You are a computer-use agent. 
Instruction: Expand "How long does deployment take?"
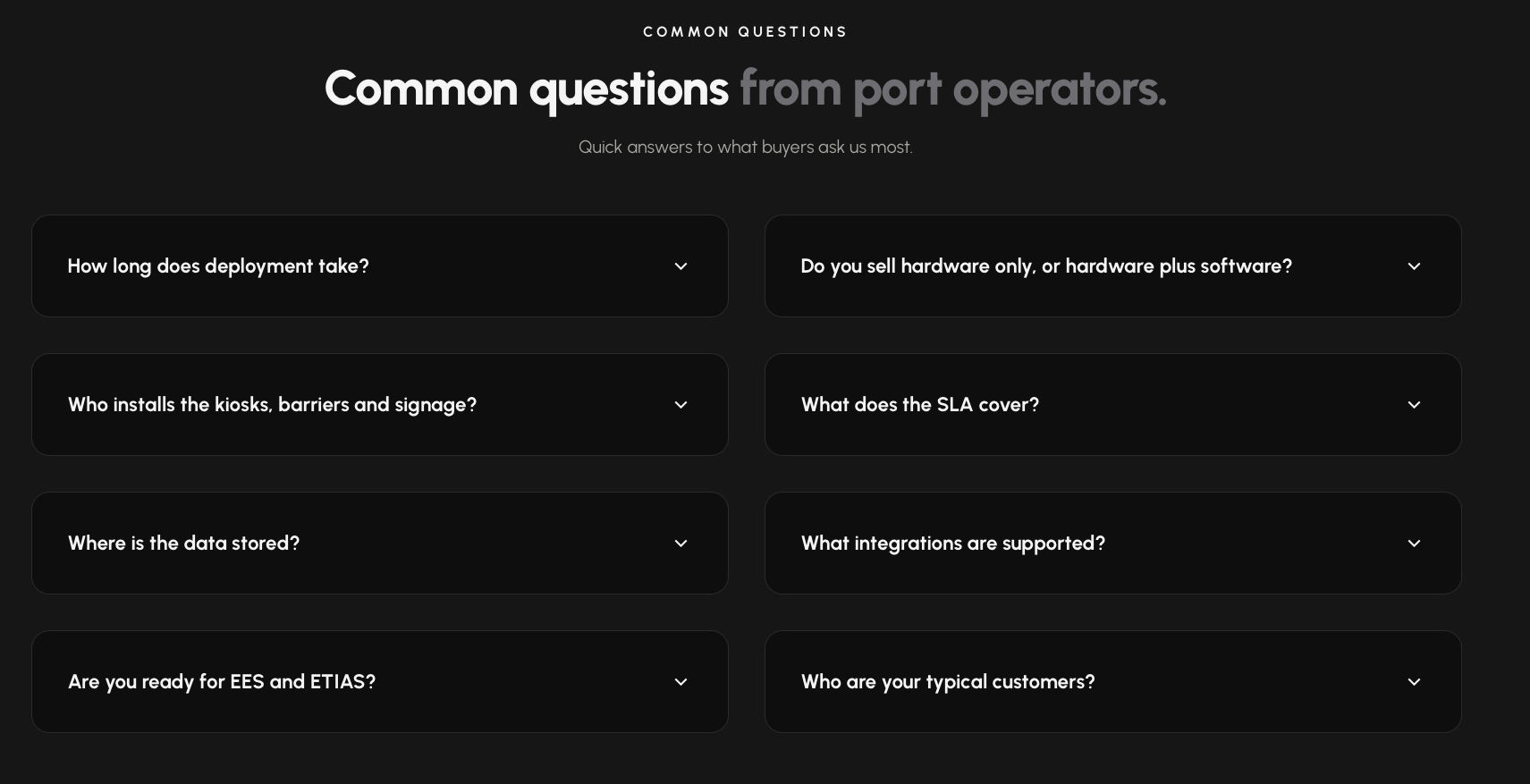click(380, 266)
